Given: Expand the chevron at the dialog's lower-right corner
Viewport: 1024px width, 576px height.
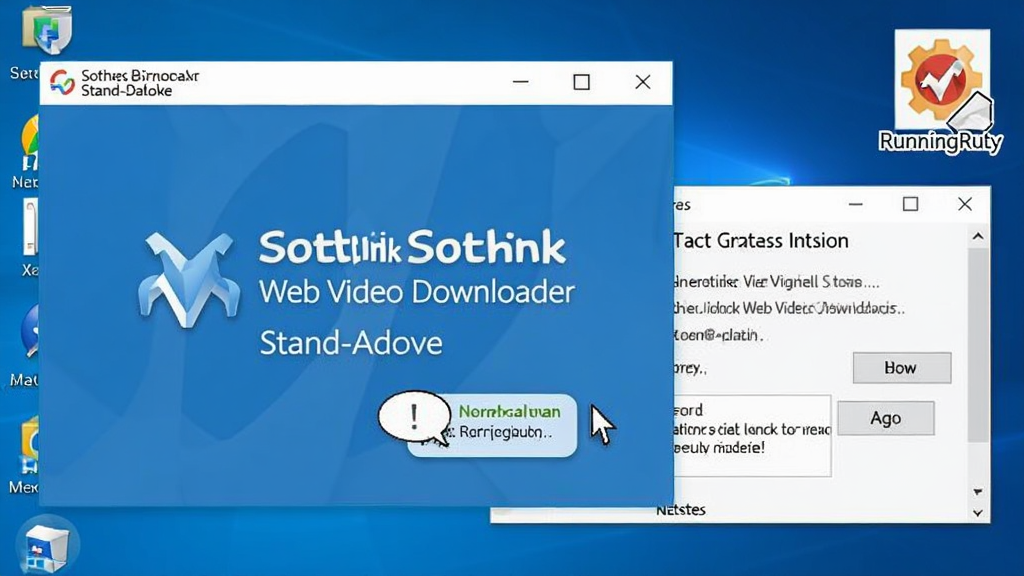Looking at the screenshot, I should click(x=978, y=513).
